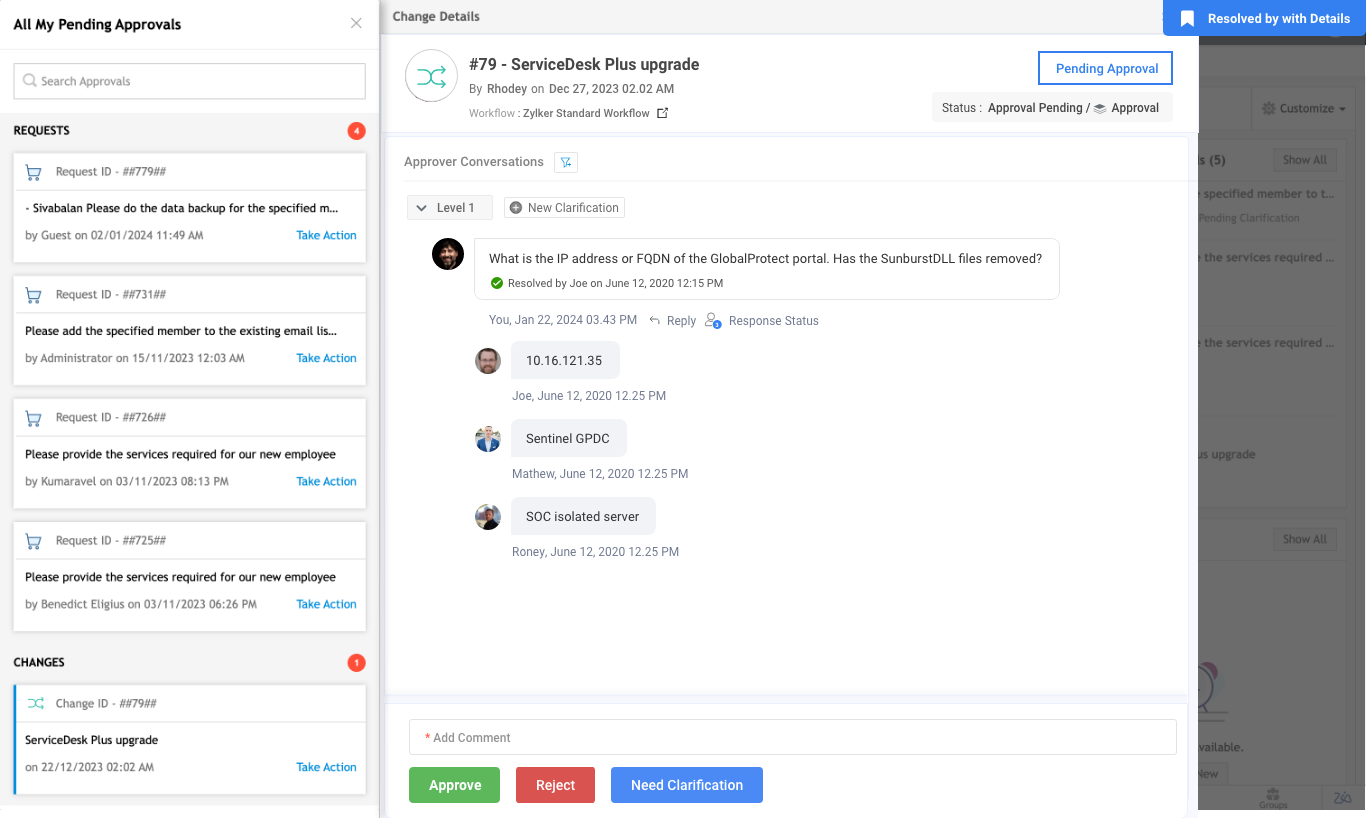
Task: Add a New Clarification
Action: pos(564,208)
